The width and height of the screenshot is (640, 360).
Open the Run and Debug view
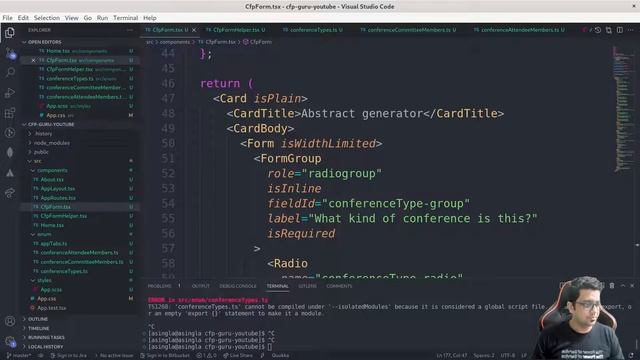click(10, 93)
